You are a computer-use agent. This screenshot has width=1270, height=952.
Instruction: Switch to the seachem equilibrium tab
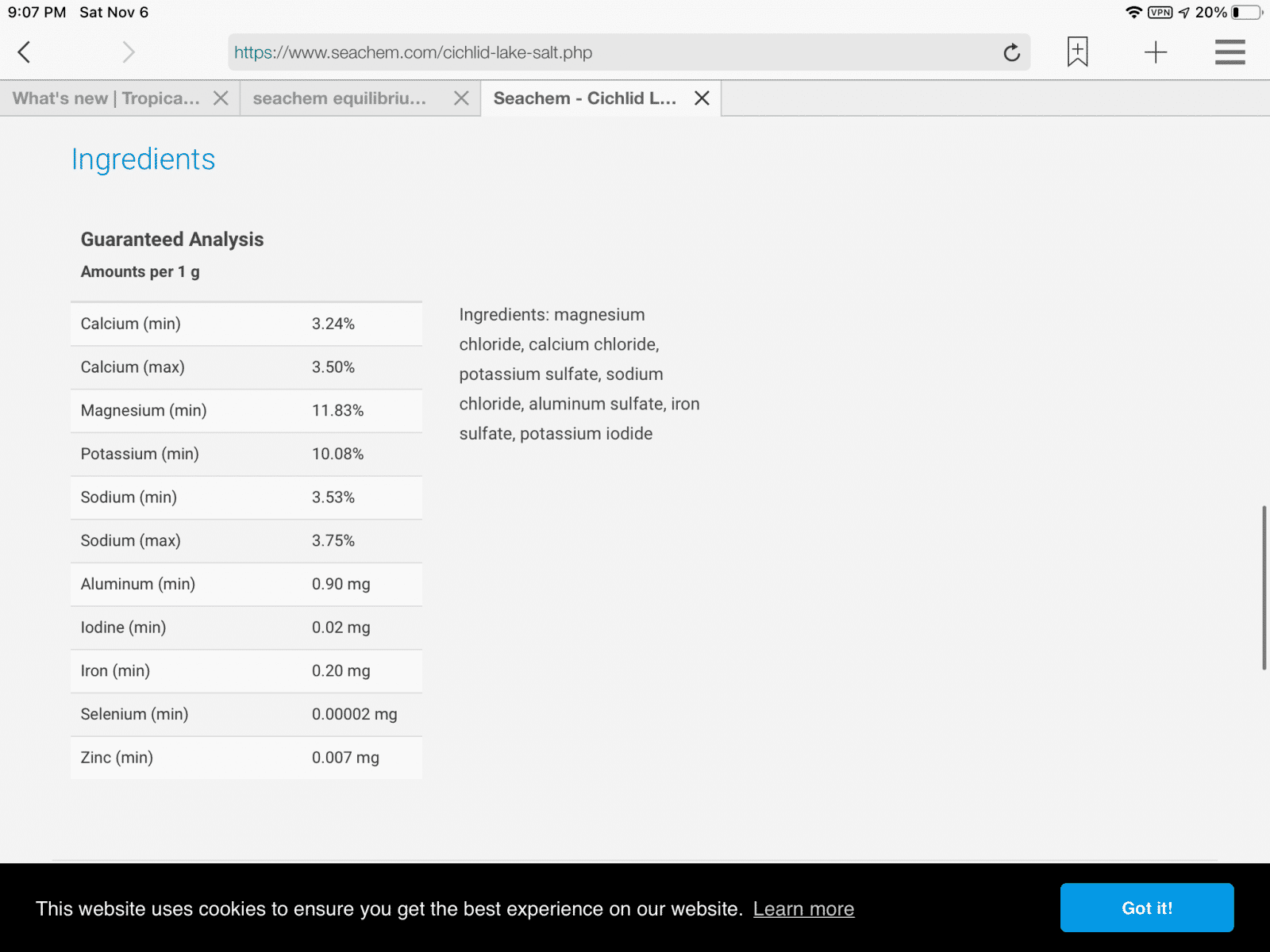click(x=340, y=98)
